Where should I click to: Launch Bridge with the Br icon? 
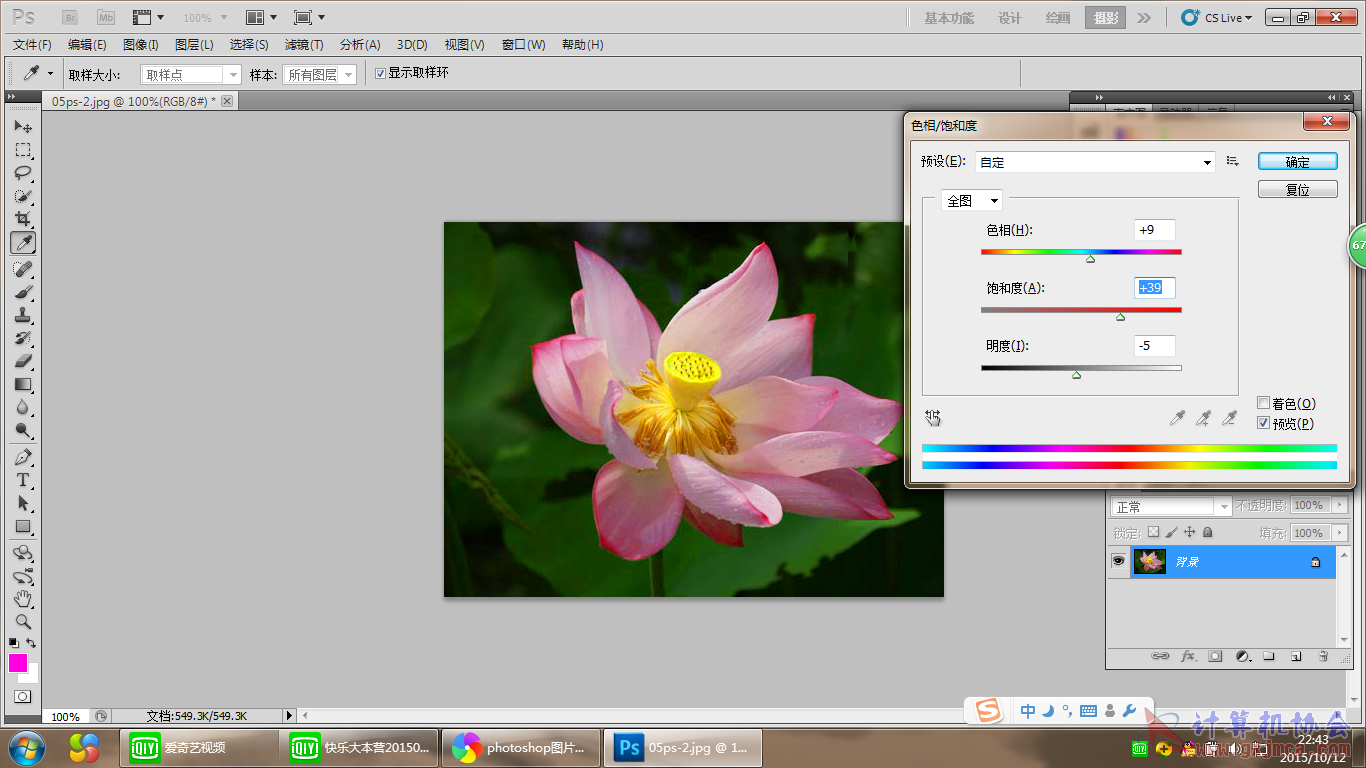click(x=70, y=17)
